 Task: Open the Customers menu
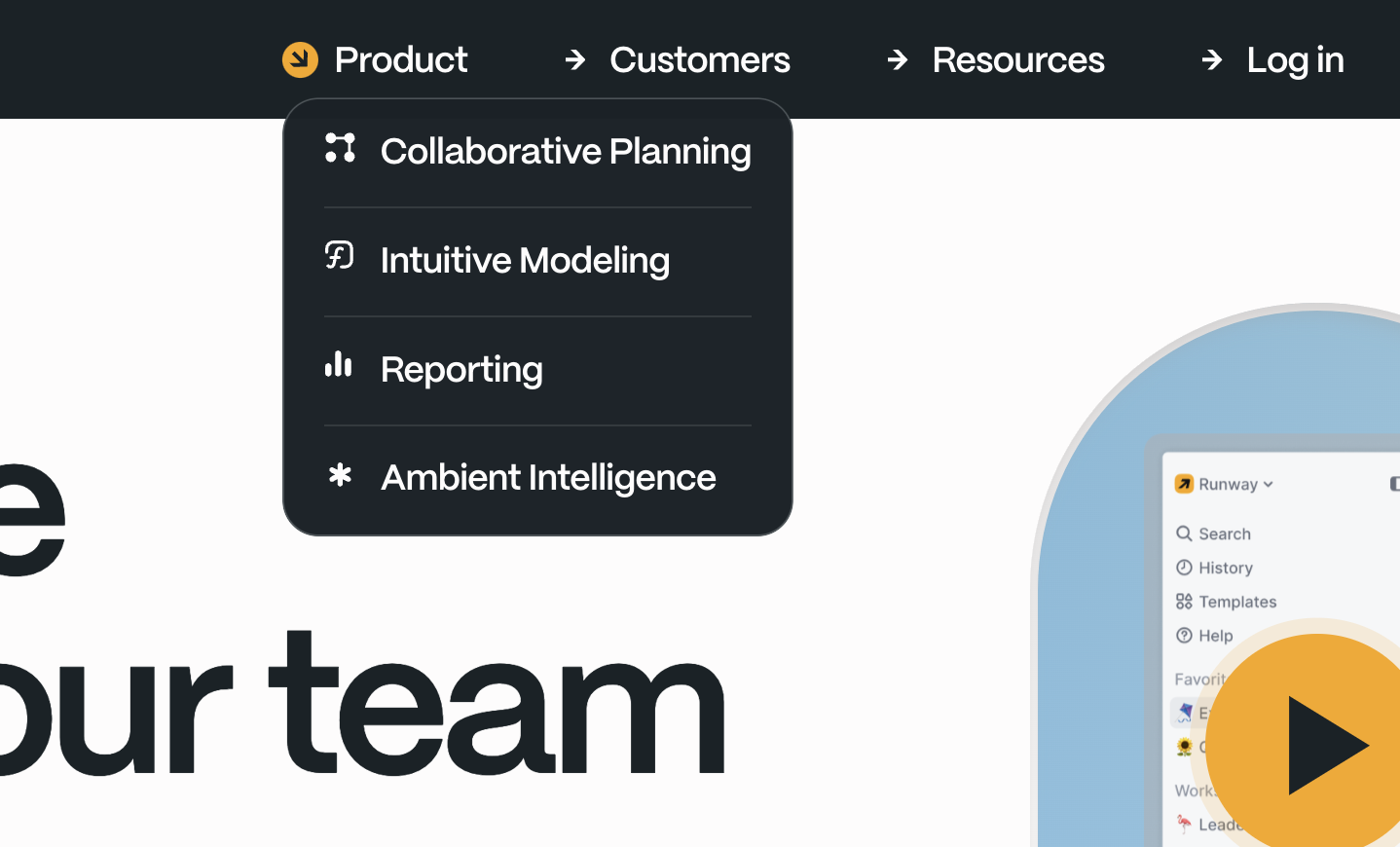[x=699, y=59]
